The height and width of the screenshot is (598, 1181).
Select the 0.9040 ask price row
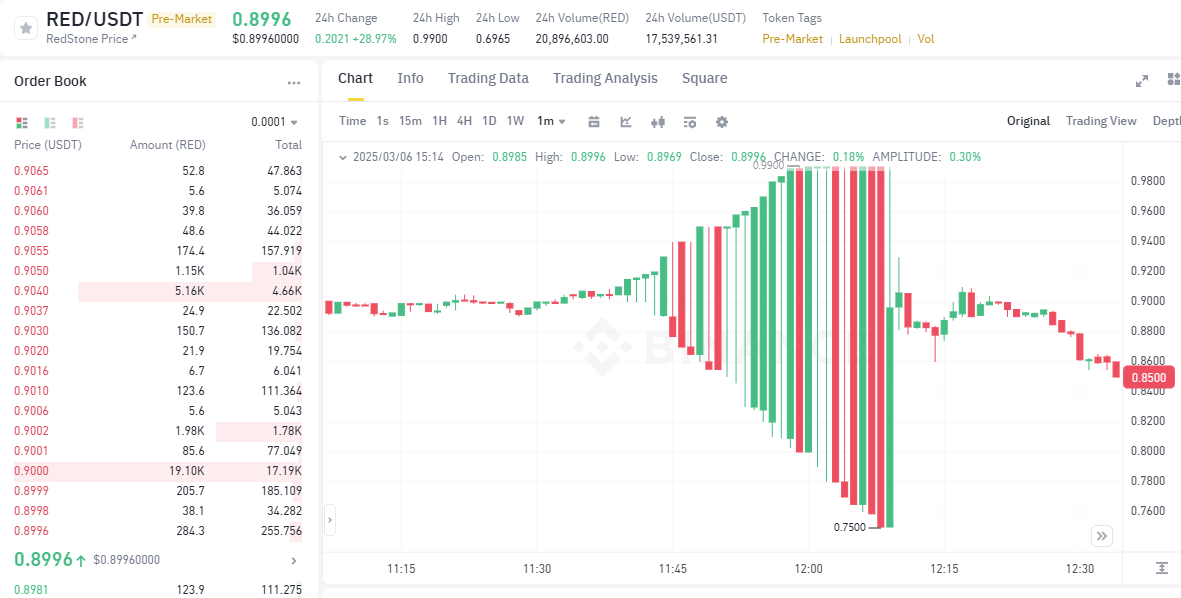point(158,291)
